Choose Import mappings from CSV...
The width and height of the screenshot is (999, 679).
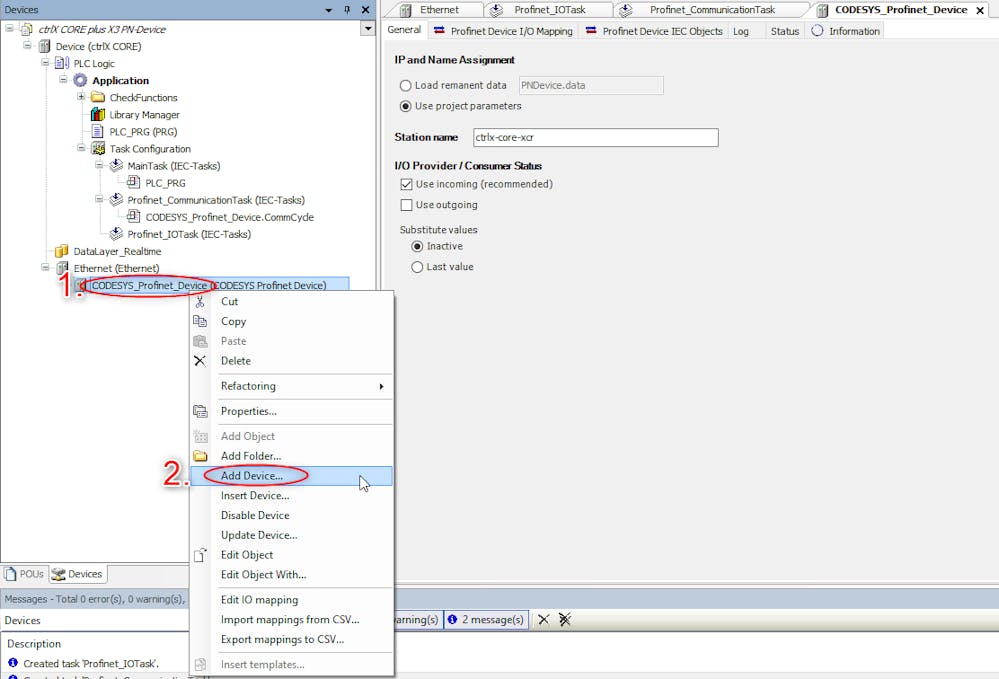(292, 620)
